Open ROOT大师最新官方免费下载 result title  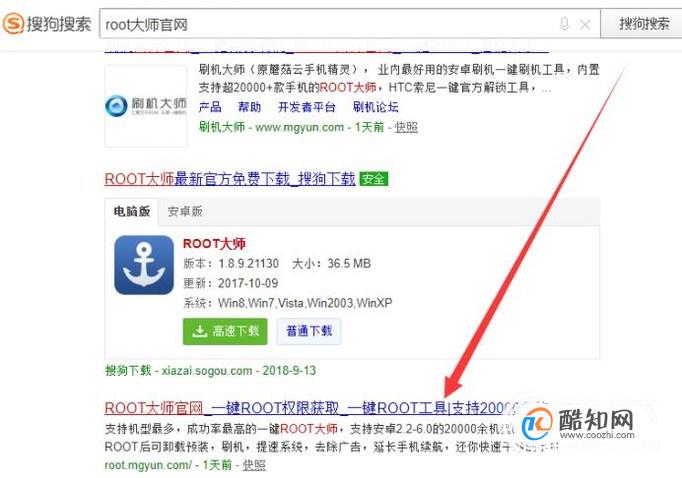230,179
